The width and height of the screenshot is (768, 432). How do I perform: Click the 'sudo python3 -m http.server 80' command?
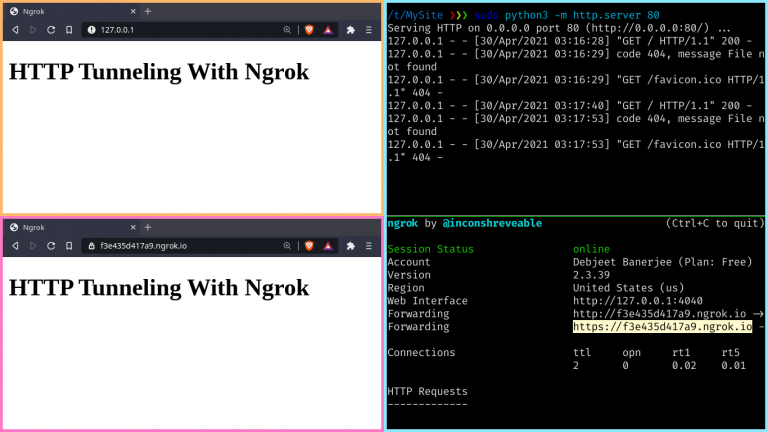[x=567, y=15]
